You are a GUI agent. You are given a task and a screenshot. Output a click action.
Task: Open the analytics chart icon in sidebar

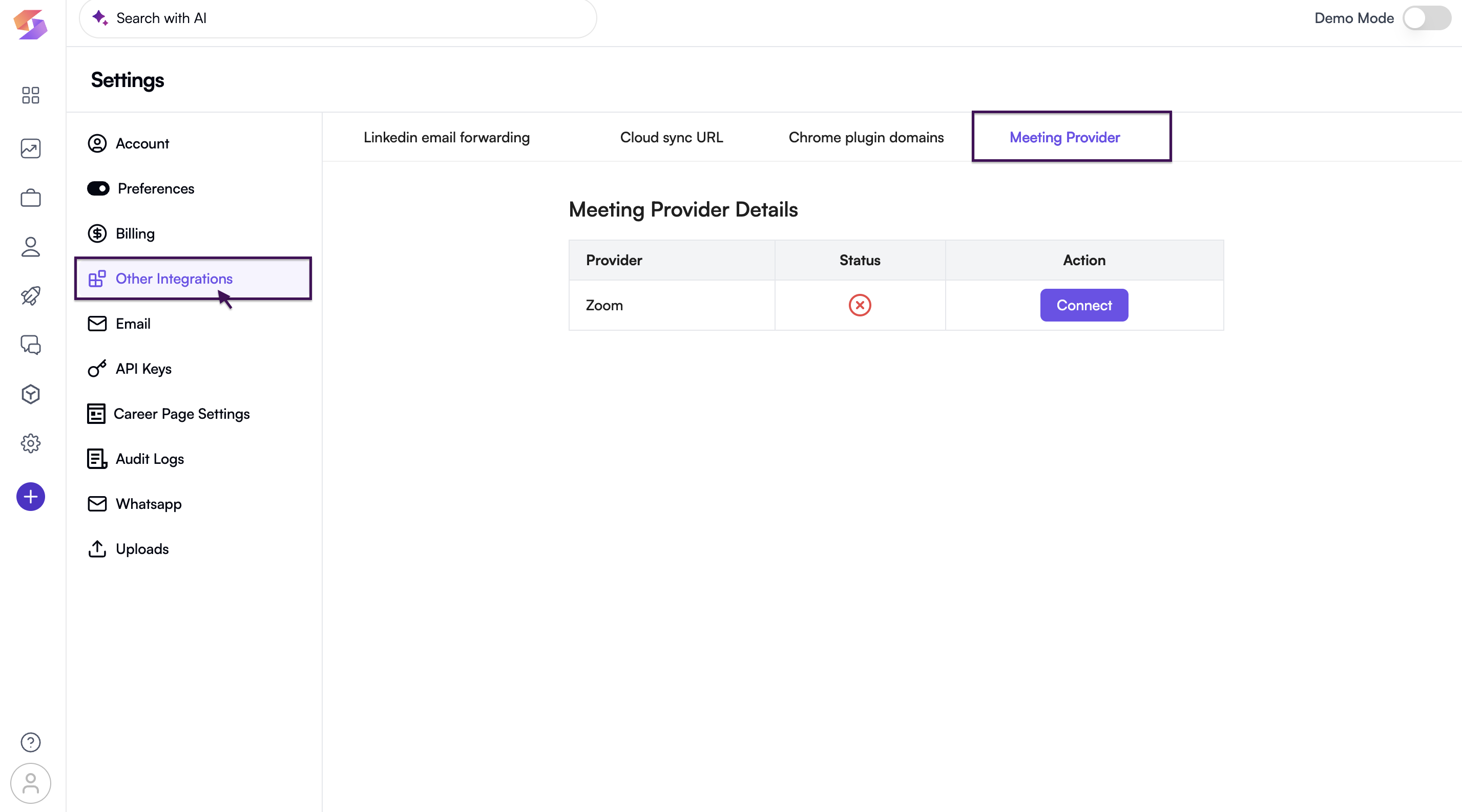[x=31, y=148]
